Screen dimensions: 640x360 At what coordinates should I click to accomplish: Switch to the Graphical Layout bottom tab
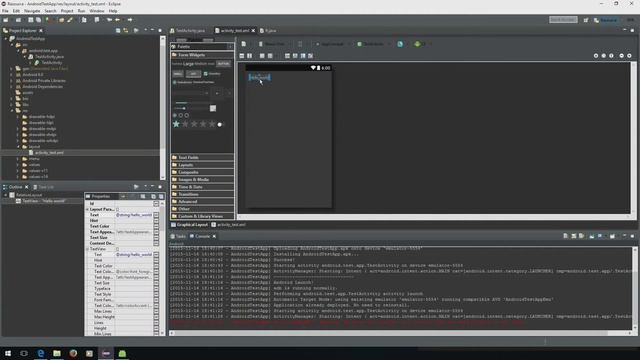pyautogui.click(x=189, y=225)
